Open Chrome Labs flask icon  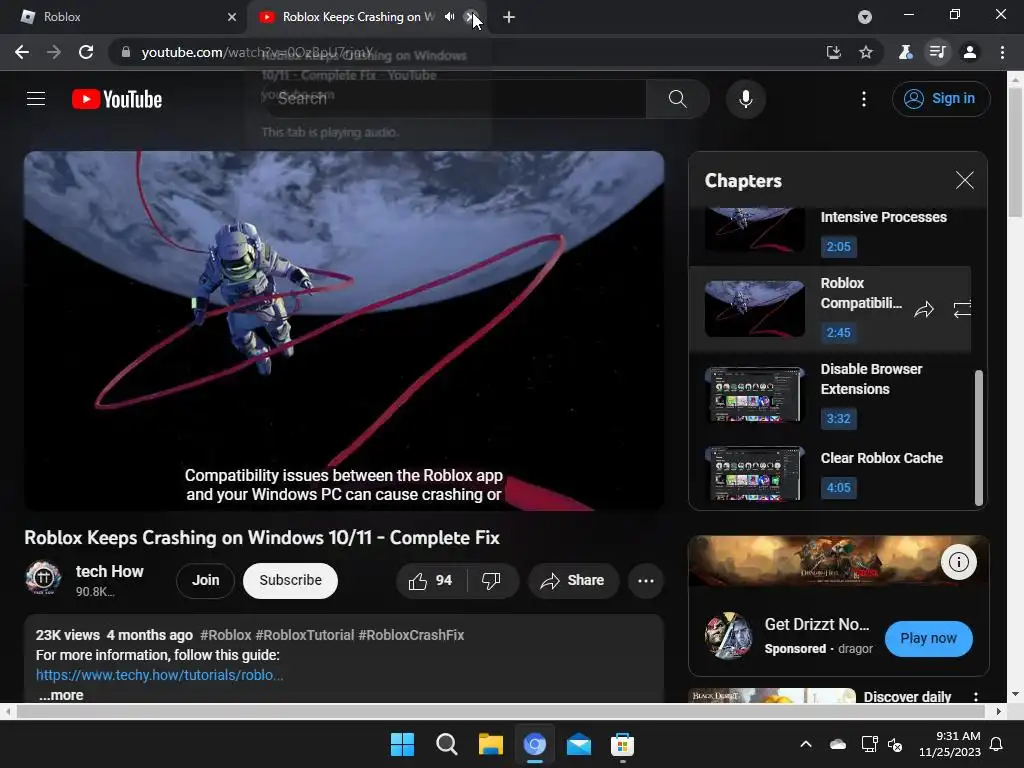point(905,52)
